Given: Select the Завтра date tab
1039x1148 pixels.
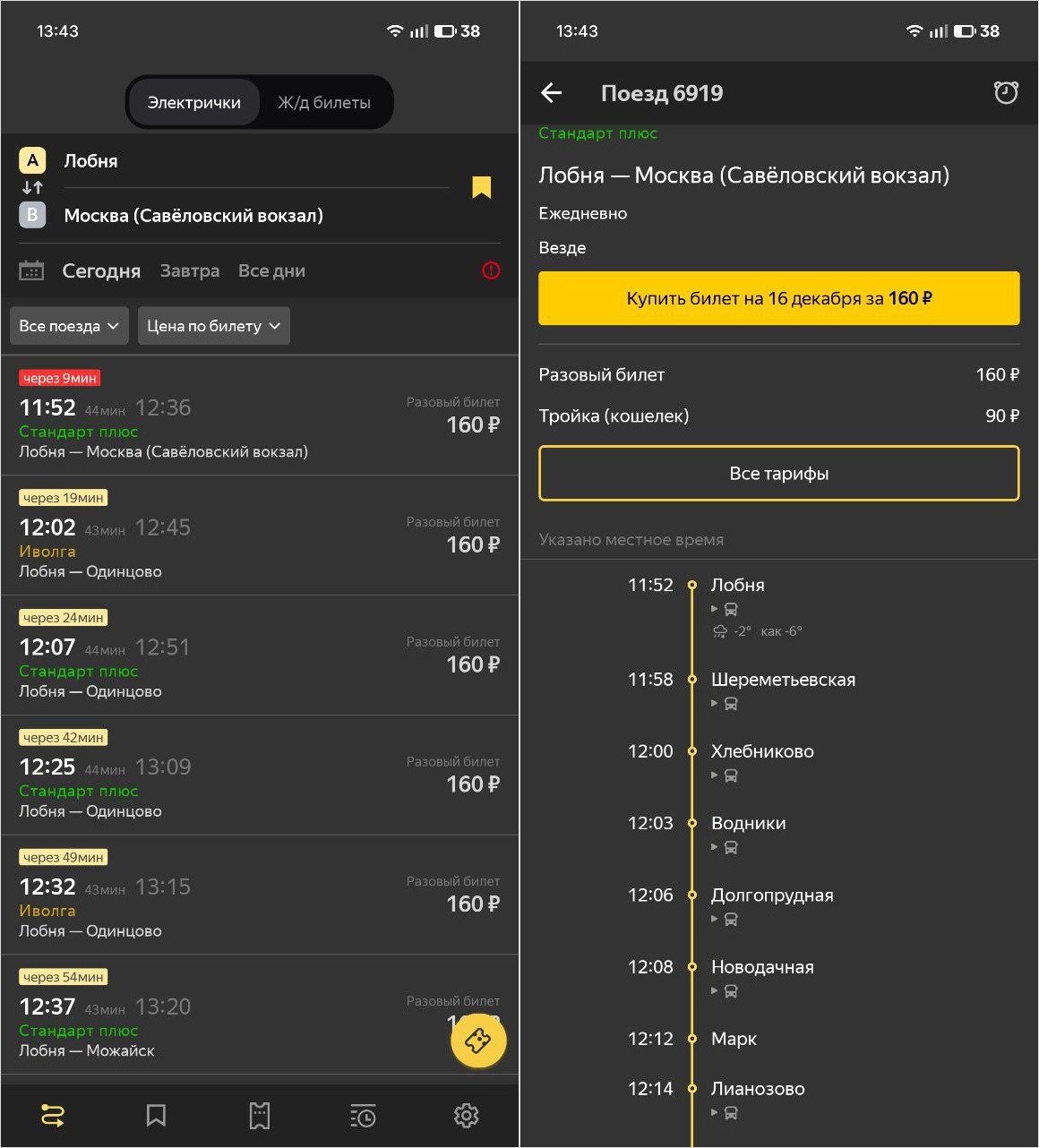Looking at the screenshot, I should (x=190, y=271).
